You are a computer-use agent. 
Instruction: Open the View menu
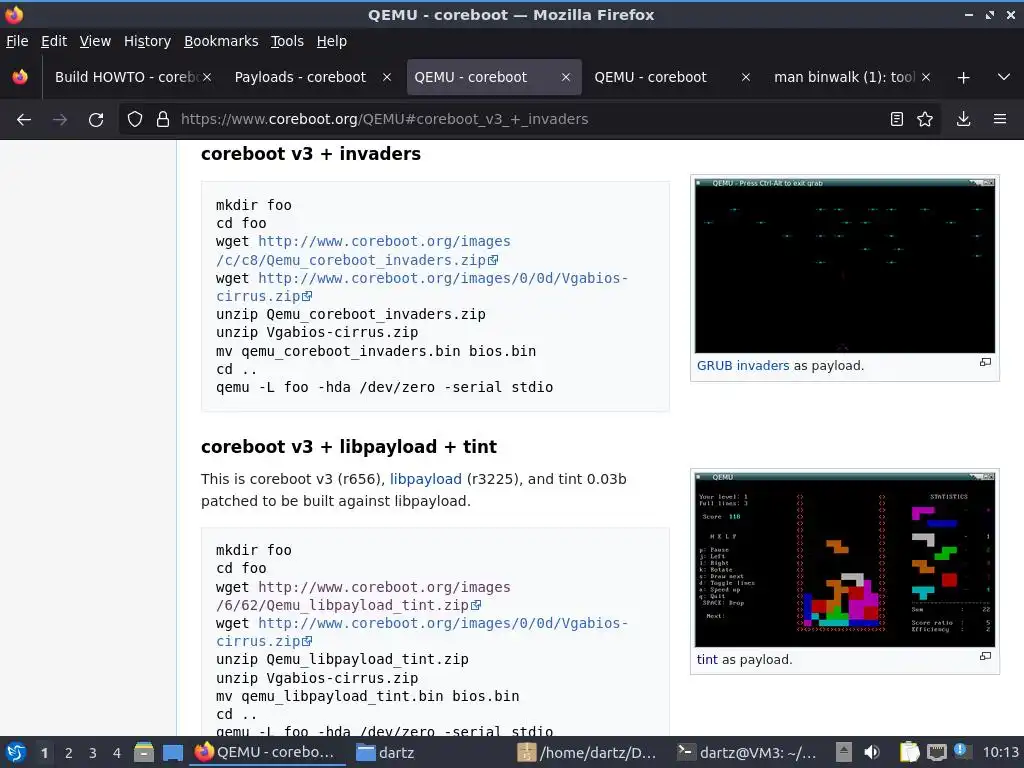point(95,41)
